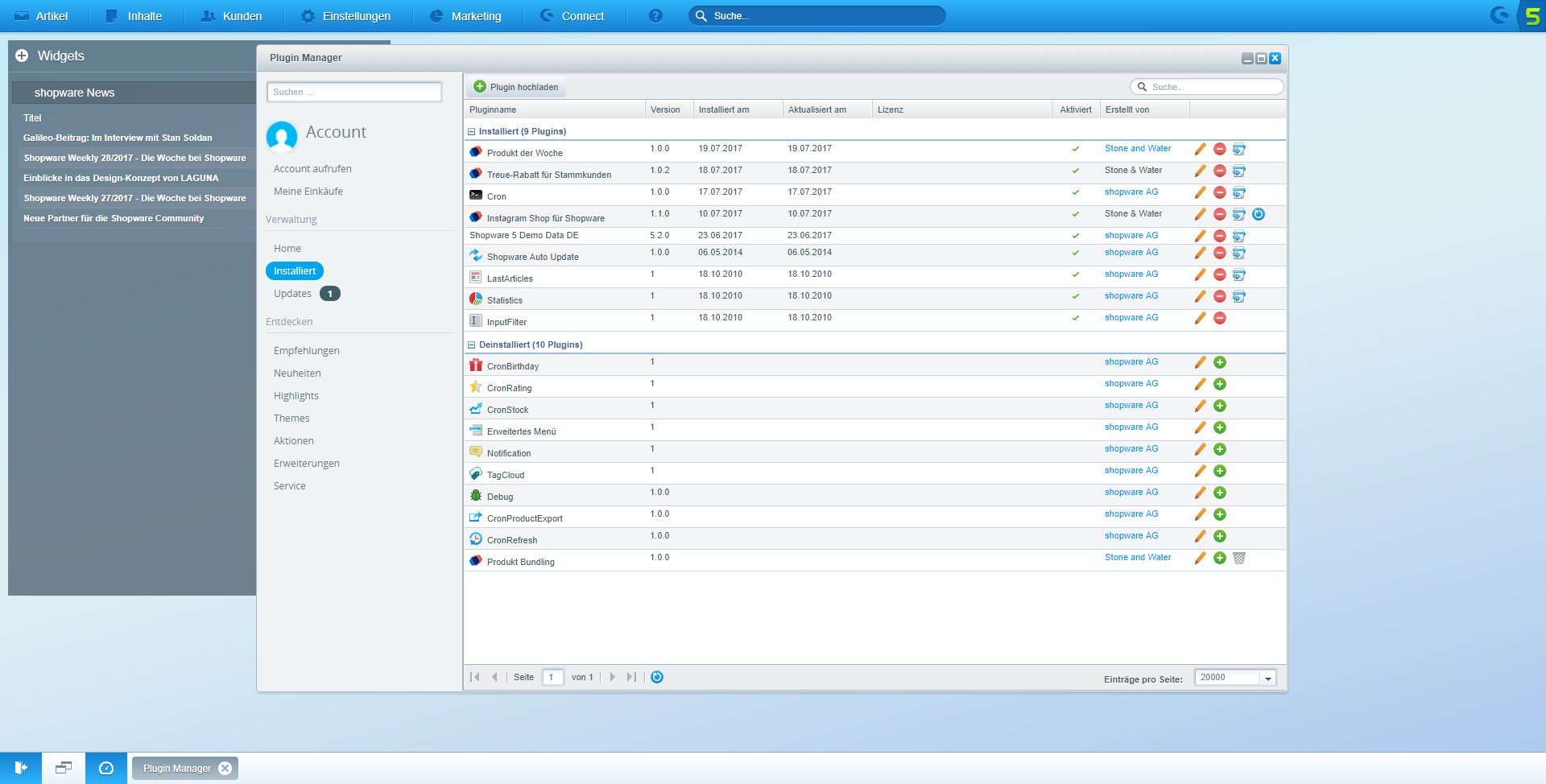Open the Inhalte menu dropdown
Screen dimensions: 1546x784
click(x=134, y=16)
